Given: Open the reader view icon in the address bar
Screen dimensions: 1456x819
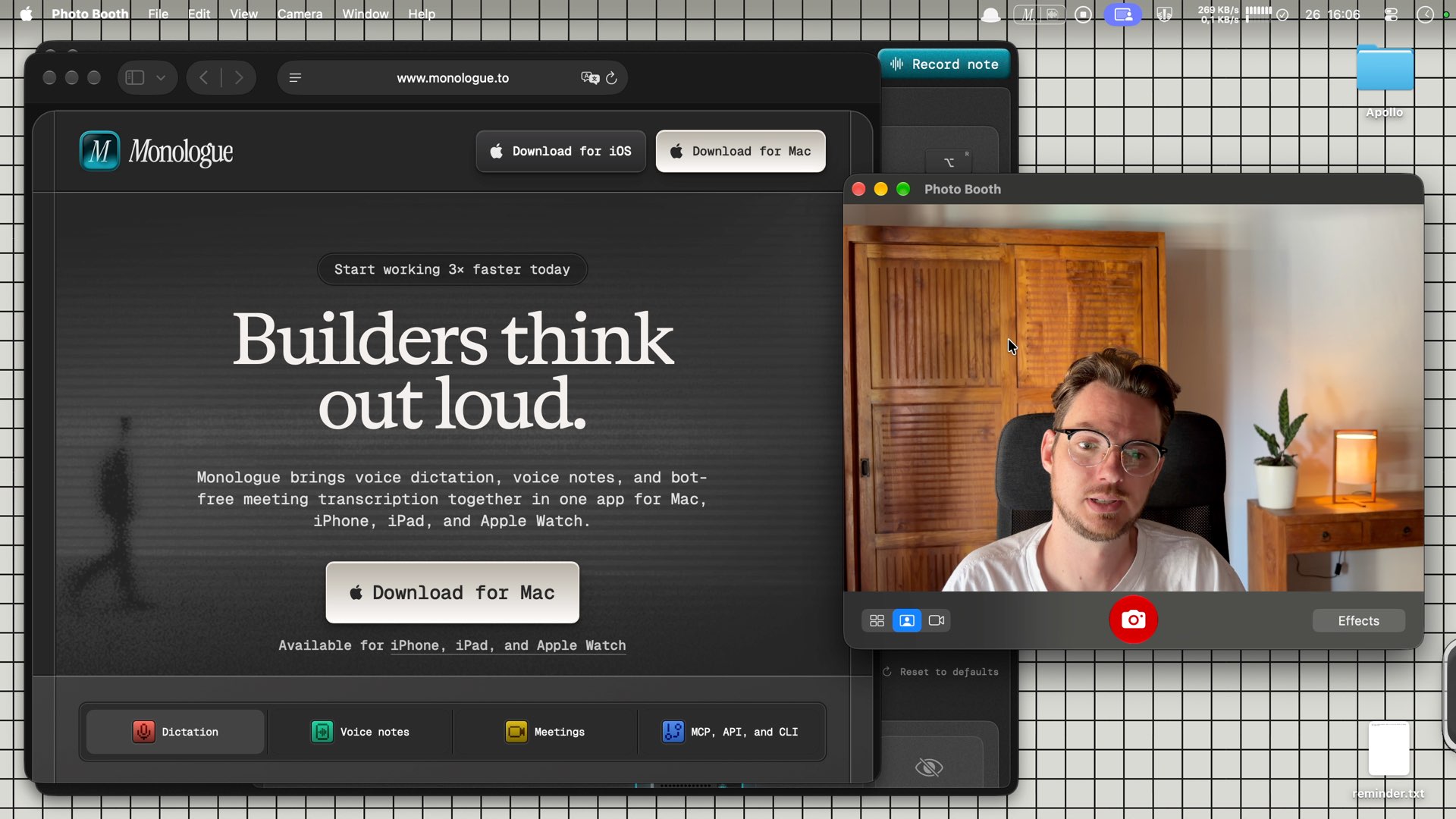Looking at the screenshot, I should coord(296,77).
